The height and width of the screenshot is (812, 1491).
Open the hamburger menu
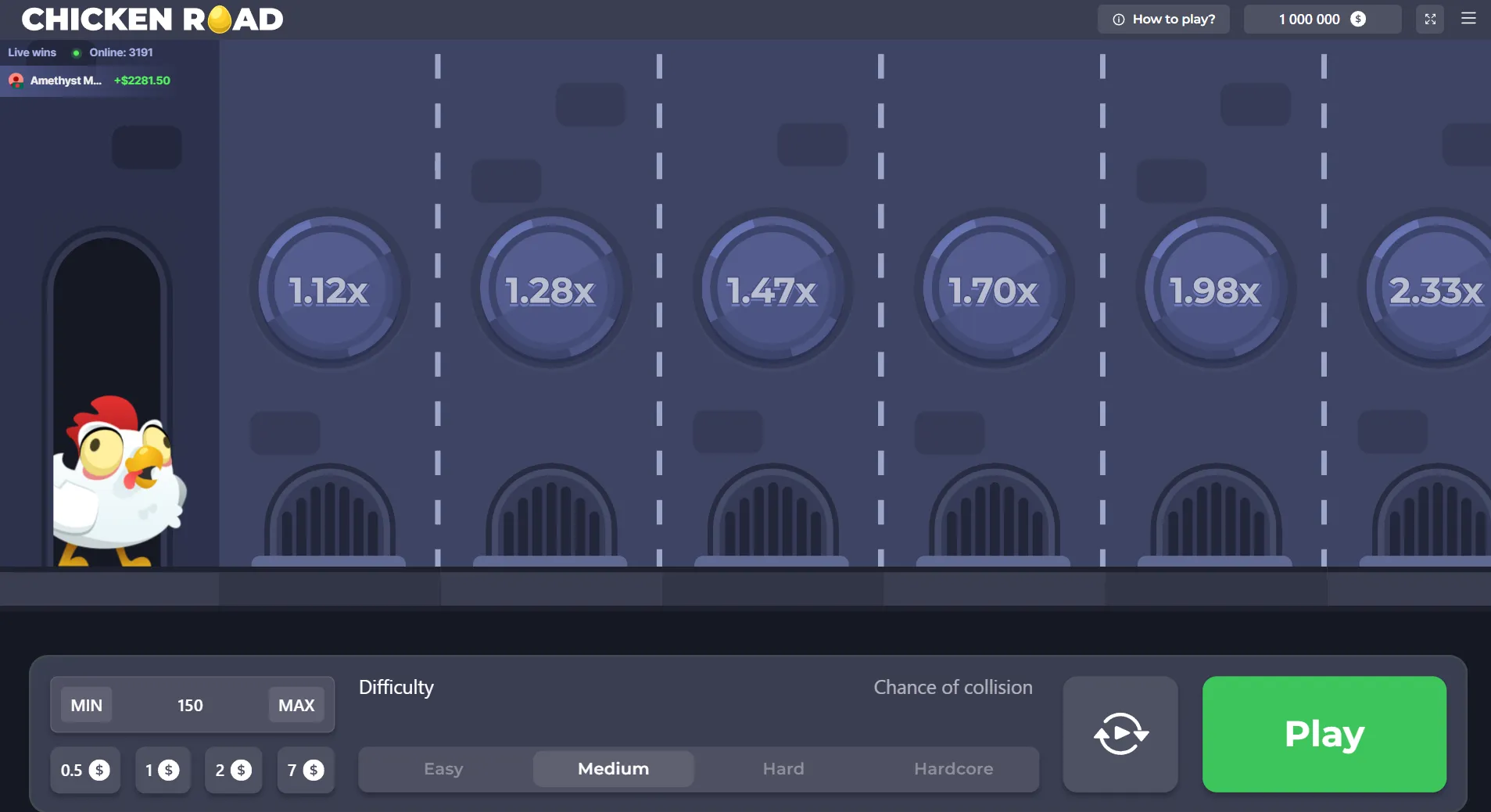[1468, 19]
